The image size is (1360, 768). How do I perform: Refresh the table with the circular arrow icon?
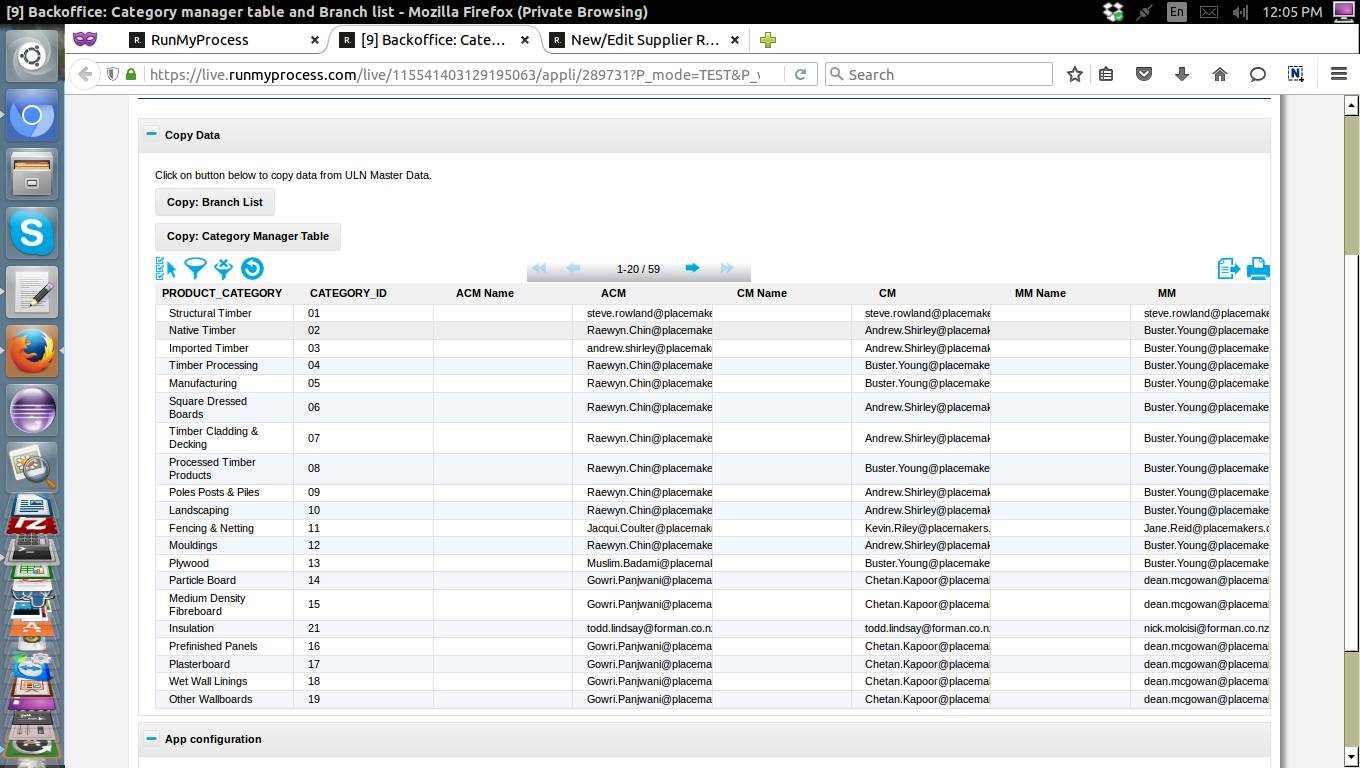[252, 268]
